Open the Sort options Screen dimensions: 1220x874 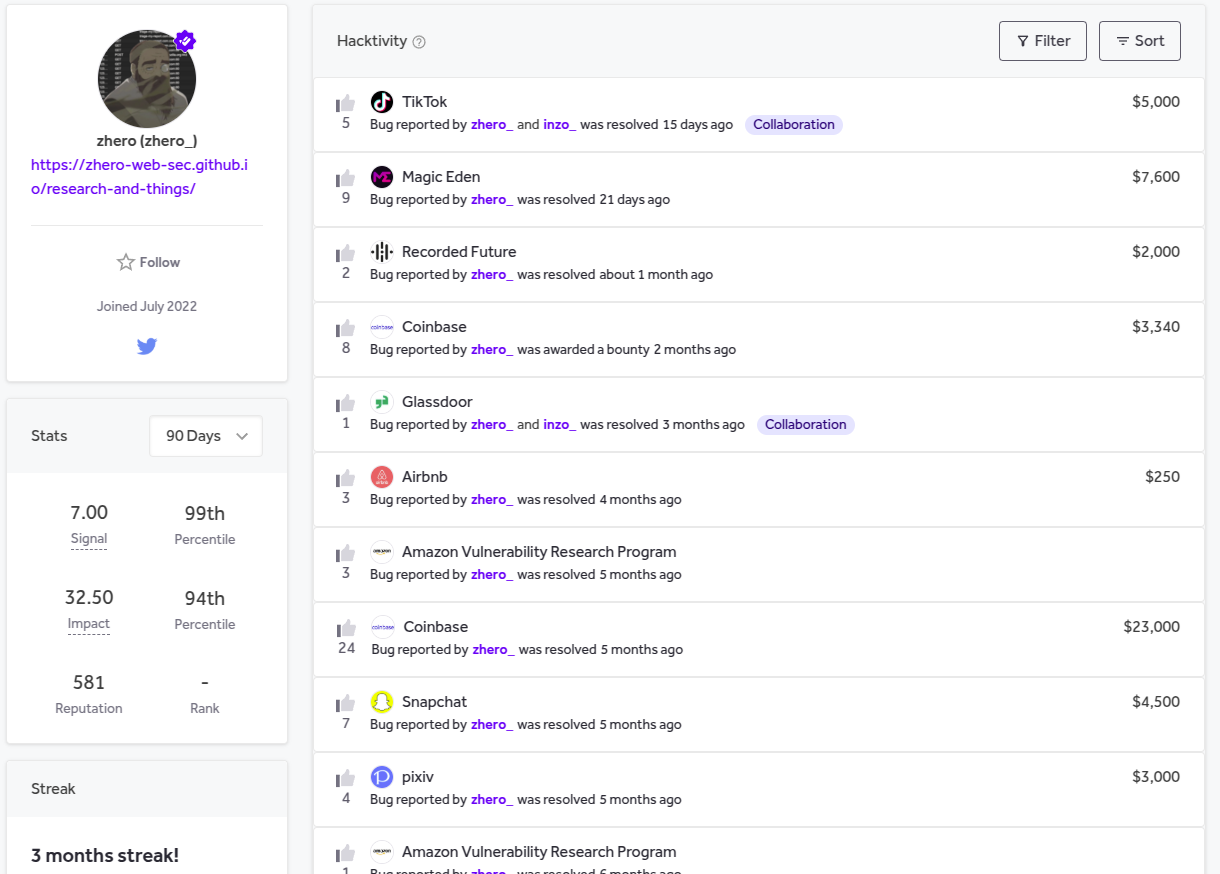pos(1140,41)
